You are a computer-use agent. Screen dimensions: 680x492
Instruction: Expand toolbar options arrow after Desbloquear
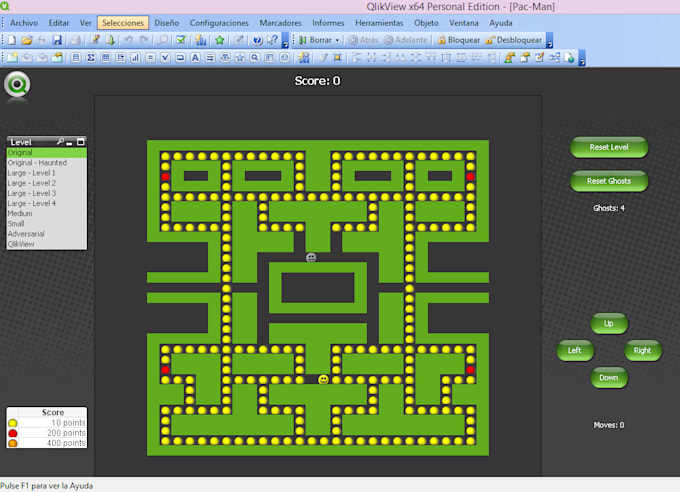point(549,41)
